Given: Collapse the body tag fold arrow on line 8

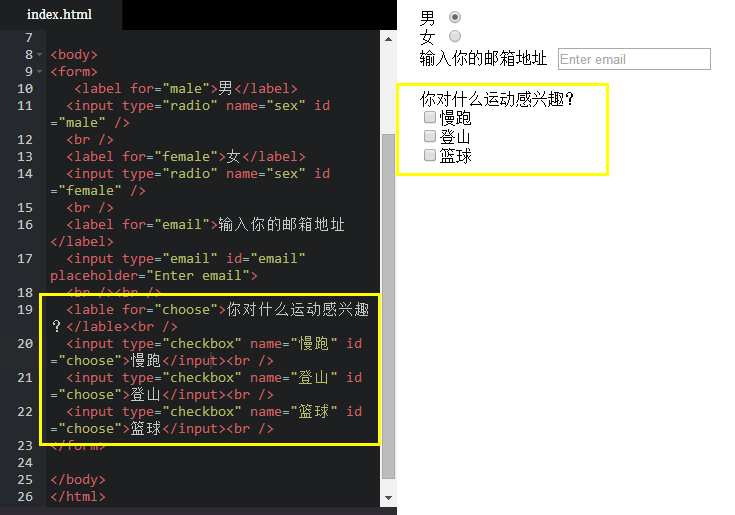Looking at the screenshot, I should point(40,55).
